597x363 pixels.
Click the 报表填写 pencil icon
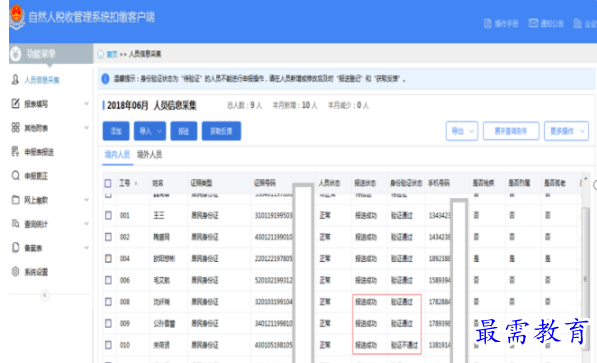pyautogui.click(x=15, y=104)
